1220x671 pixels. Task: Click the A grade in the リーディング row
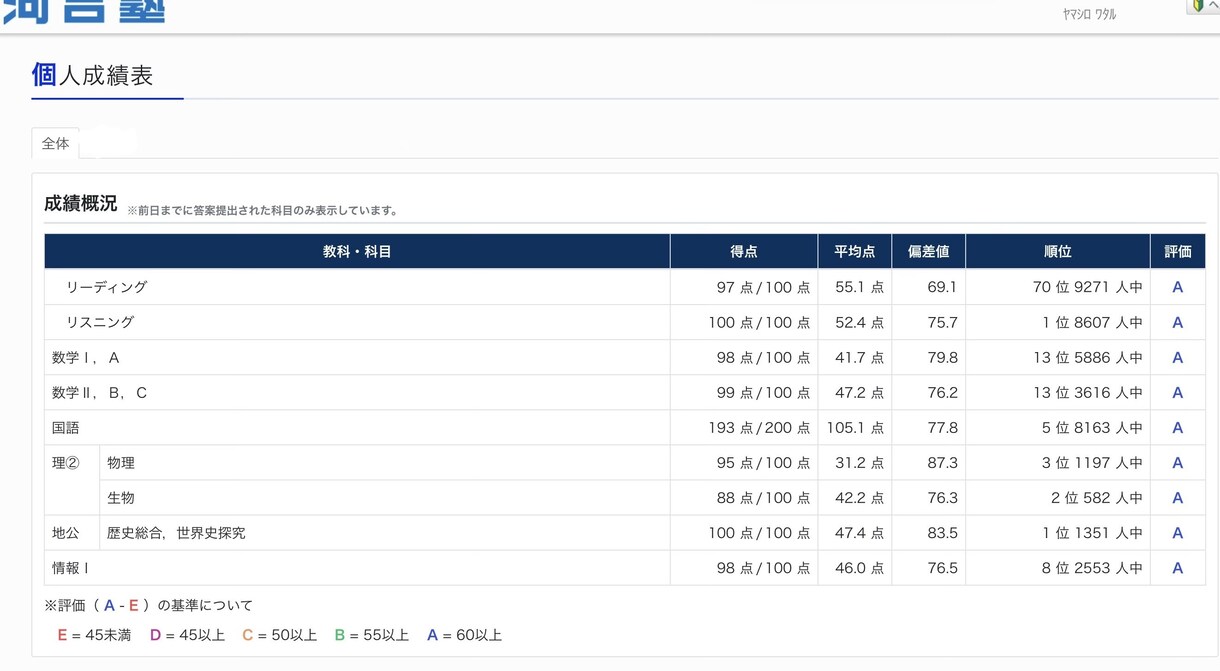(1178, 287)
